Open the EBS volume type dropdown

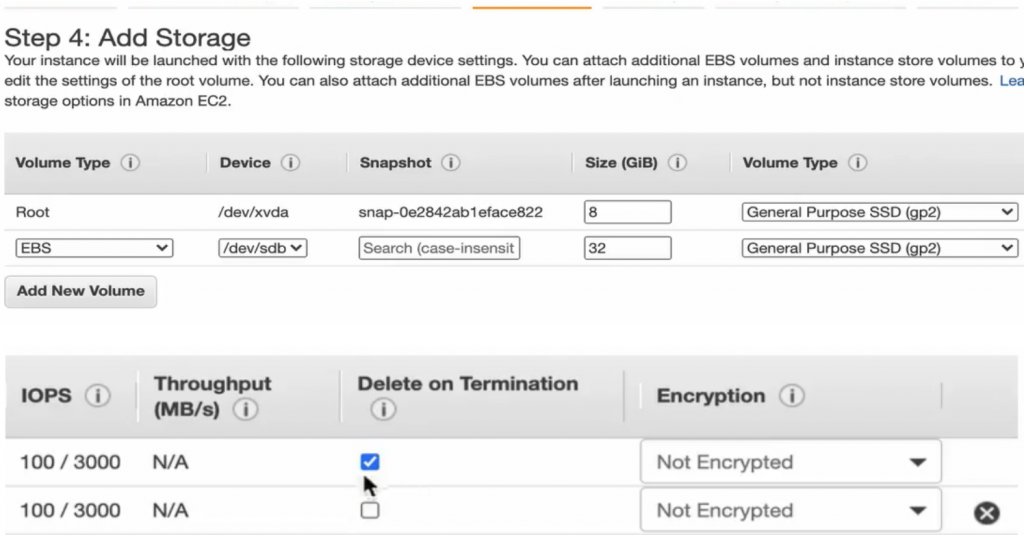point(94,248)
